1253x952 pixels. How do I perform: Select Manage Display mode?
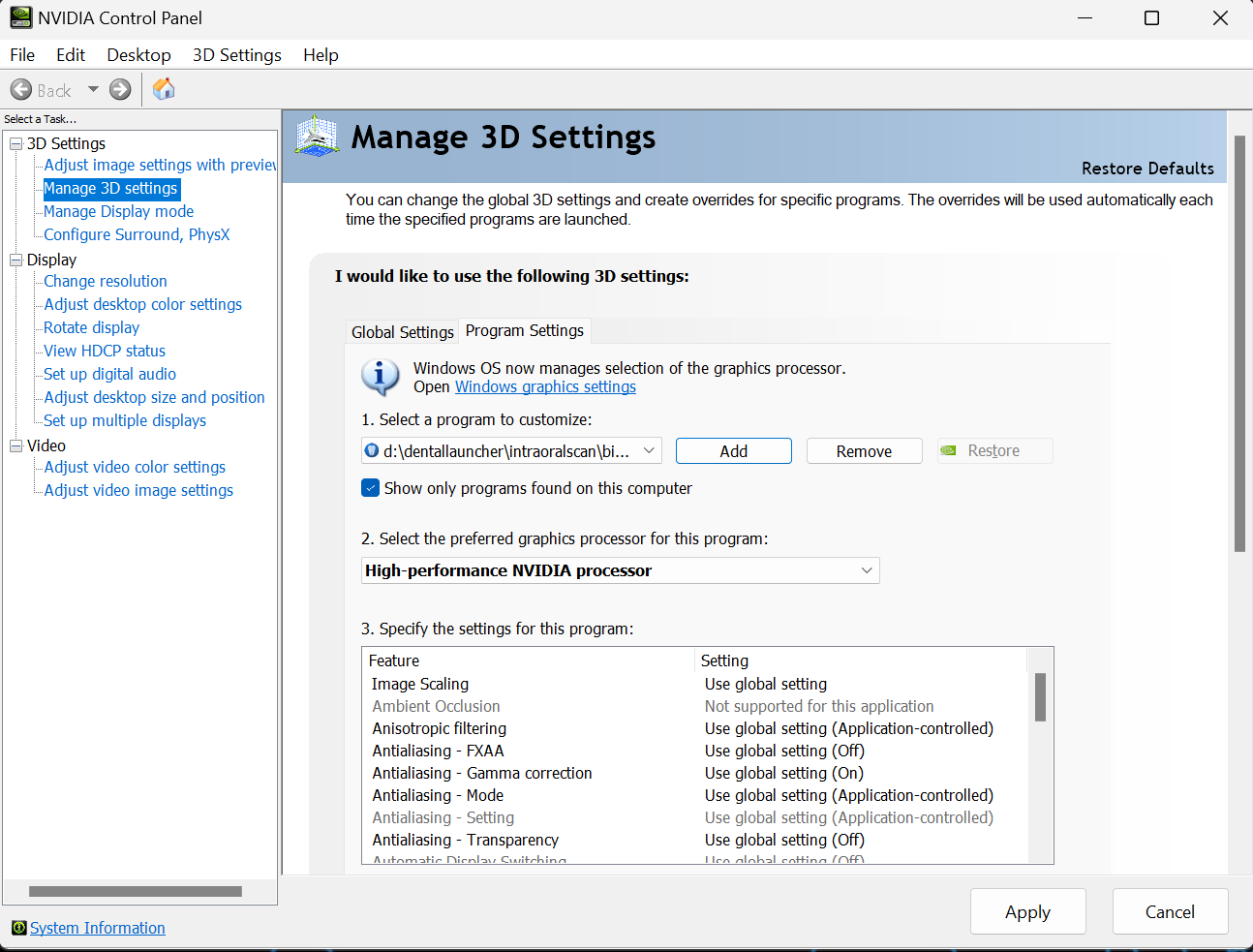[x=118, y=211]
